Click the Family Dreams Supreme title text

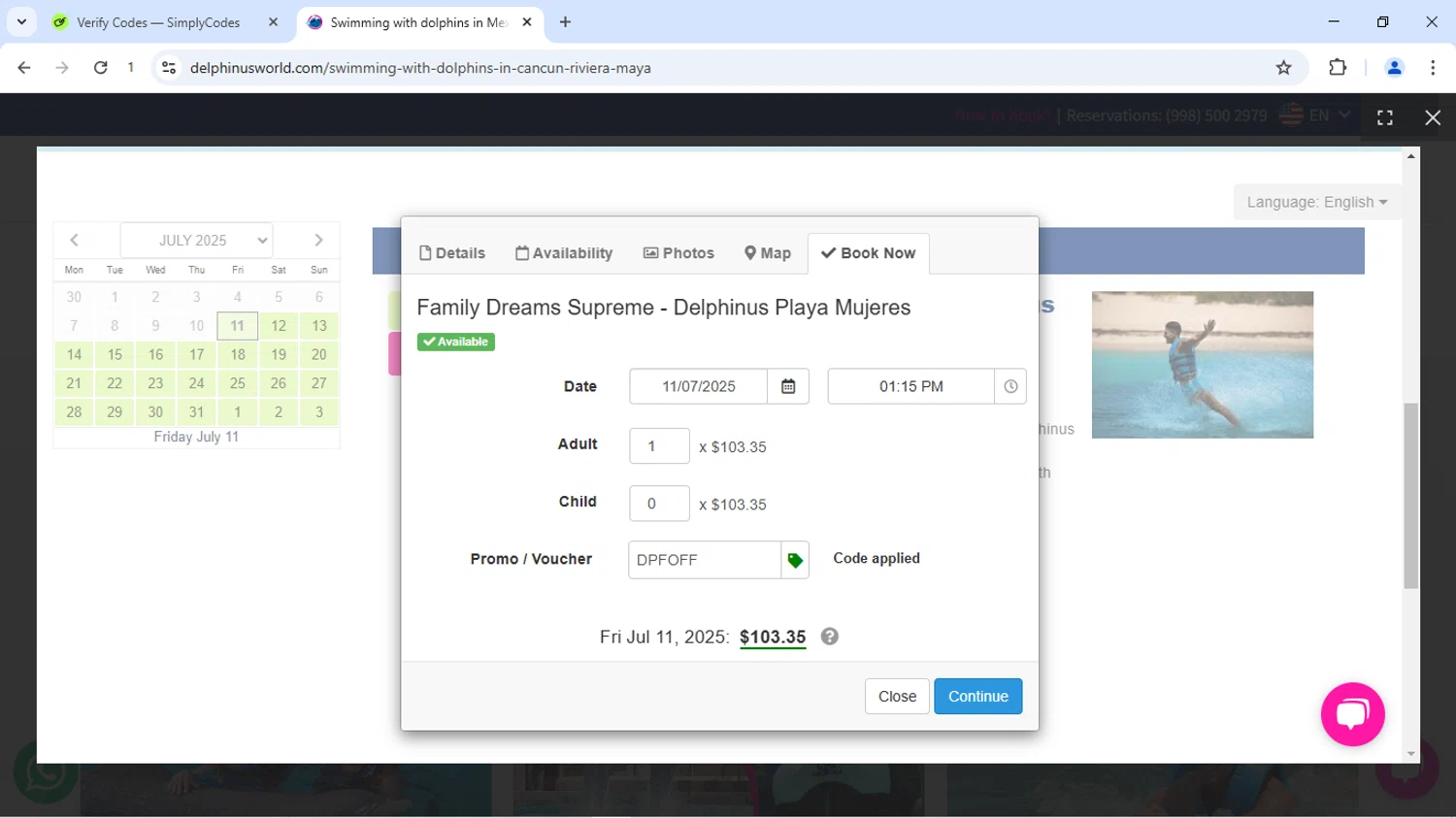(x=664, y=308)
